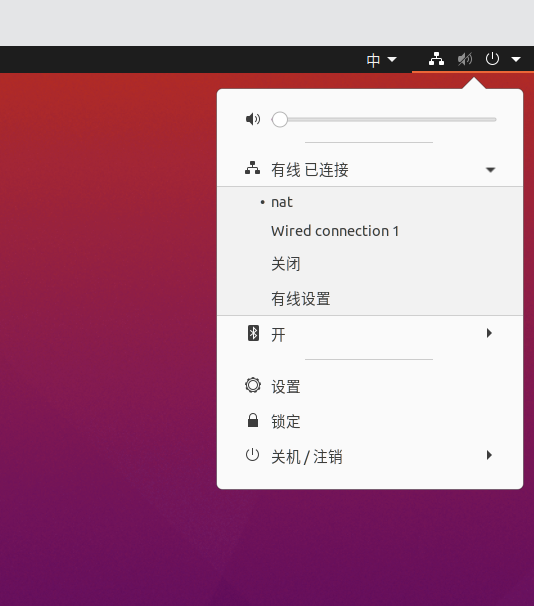Click the Bluetooth icon
This screenshot has height=606, width=534.
coord(253,333)
